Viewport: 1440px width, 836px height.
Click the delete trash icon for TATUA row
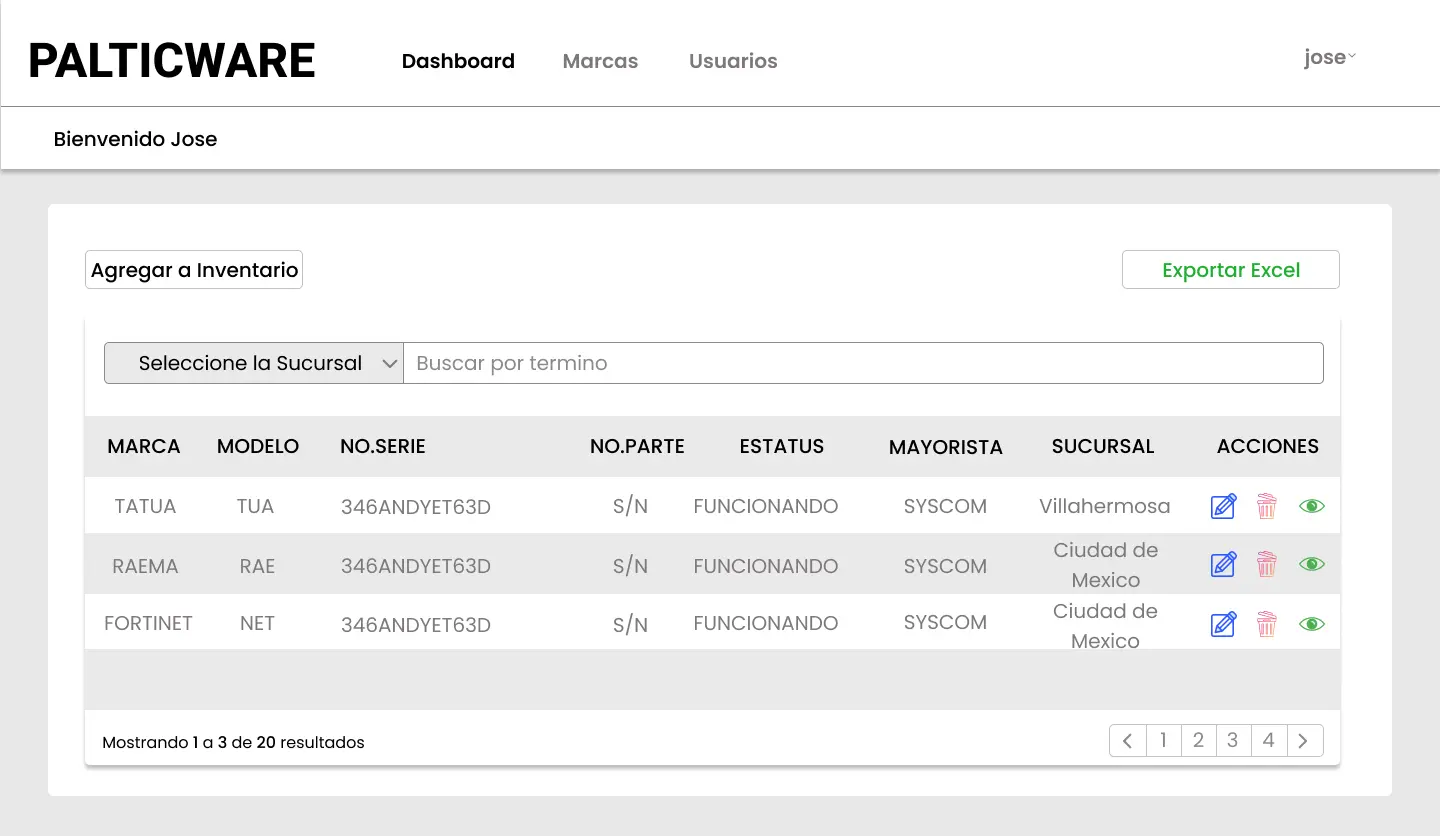[x=1267, y=506]
